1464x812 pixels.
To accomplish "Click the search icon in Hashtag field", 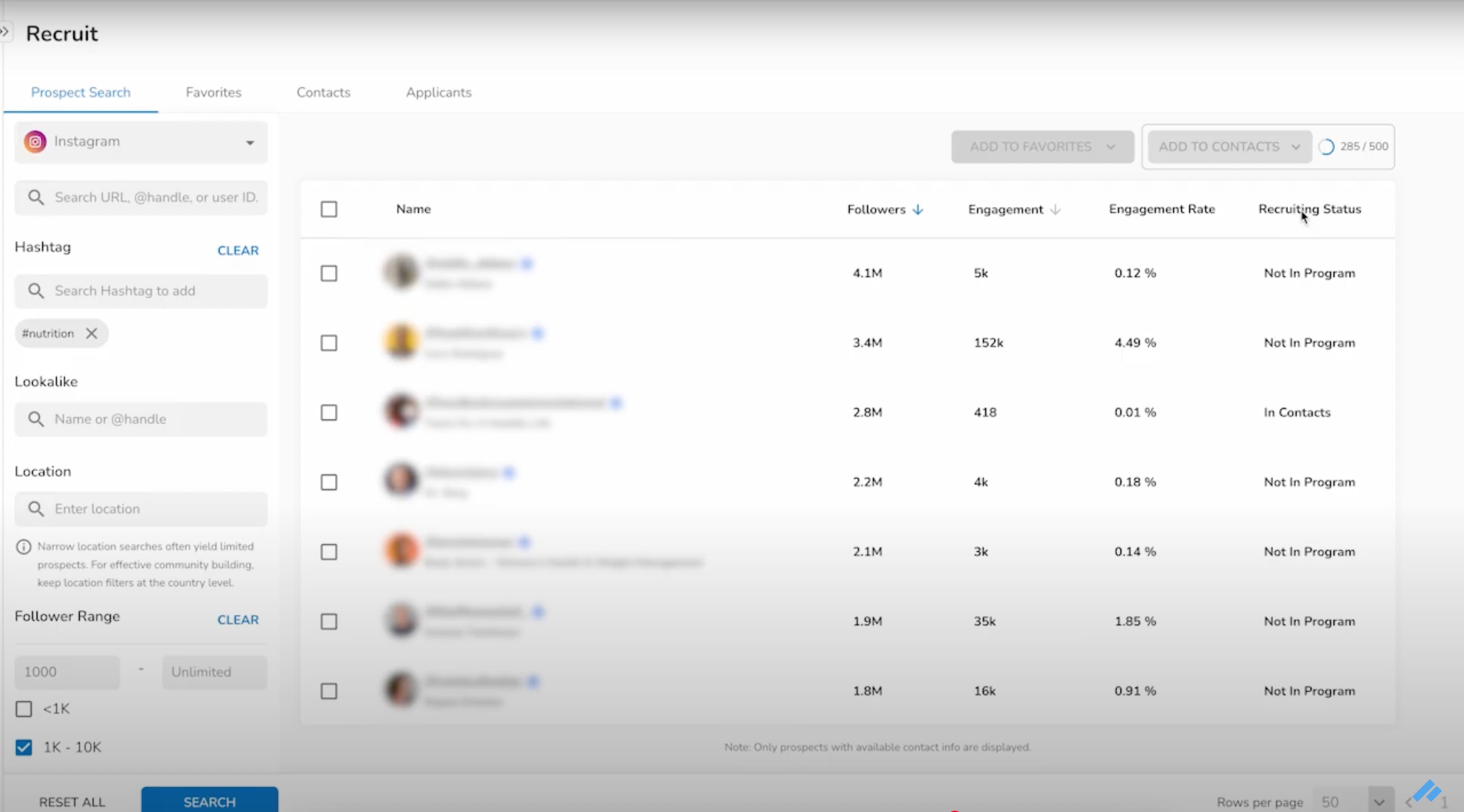I will (x=36, y=291).
